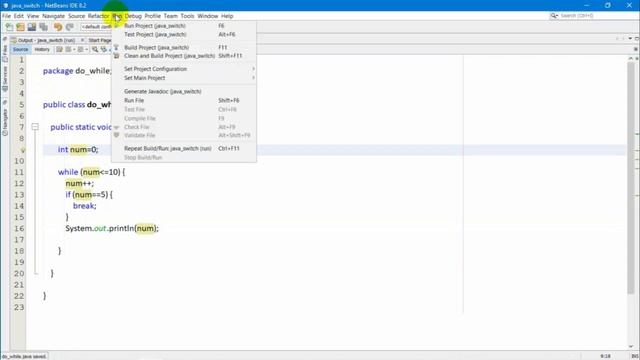Switch to the Start Page tab
Viewport: 640px width, 360px height.
[x=99, y=40]
